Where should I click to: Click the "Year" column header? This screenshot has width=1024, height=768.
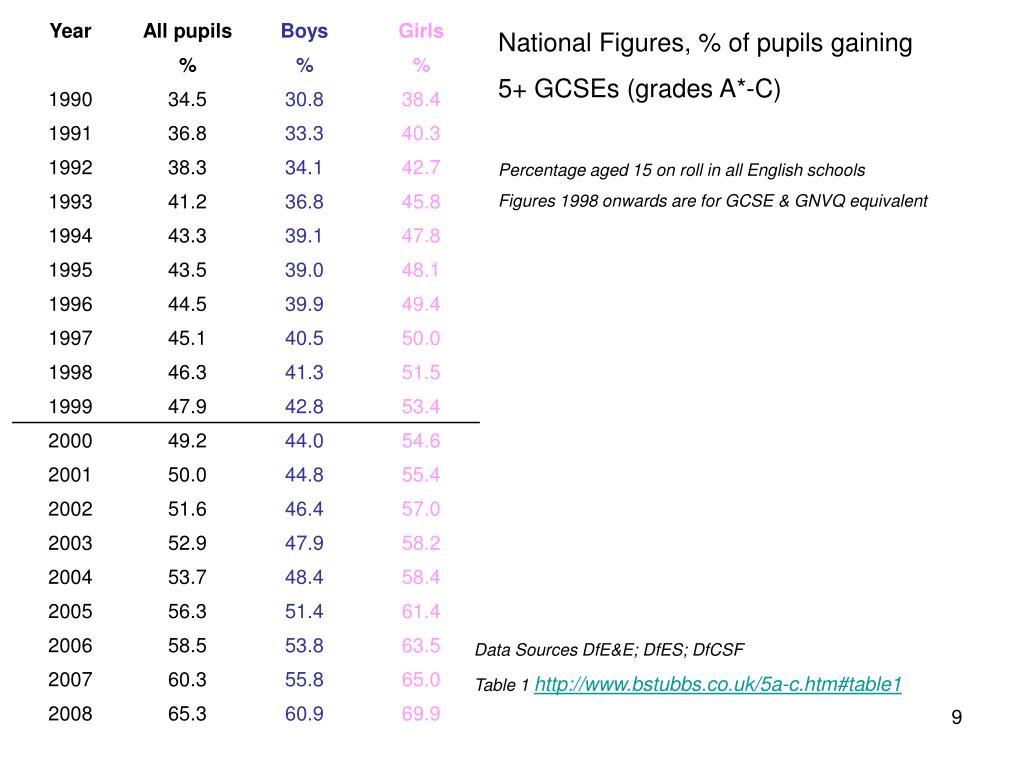tap(70, 31)
